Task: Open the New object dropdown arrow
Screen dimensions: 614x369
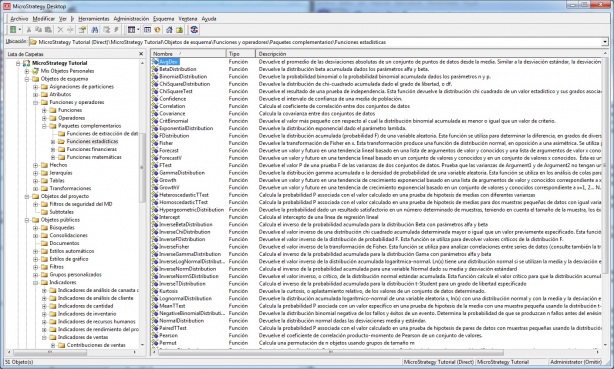Action: click(20, 30)
